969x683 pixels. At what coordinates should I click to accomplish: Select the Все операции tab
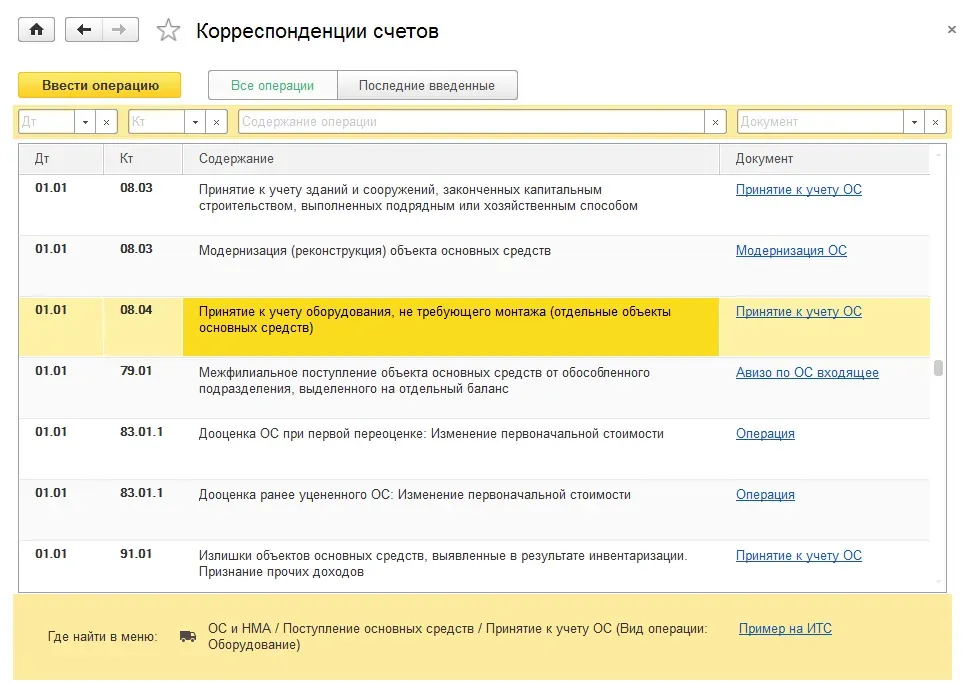272,85
